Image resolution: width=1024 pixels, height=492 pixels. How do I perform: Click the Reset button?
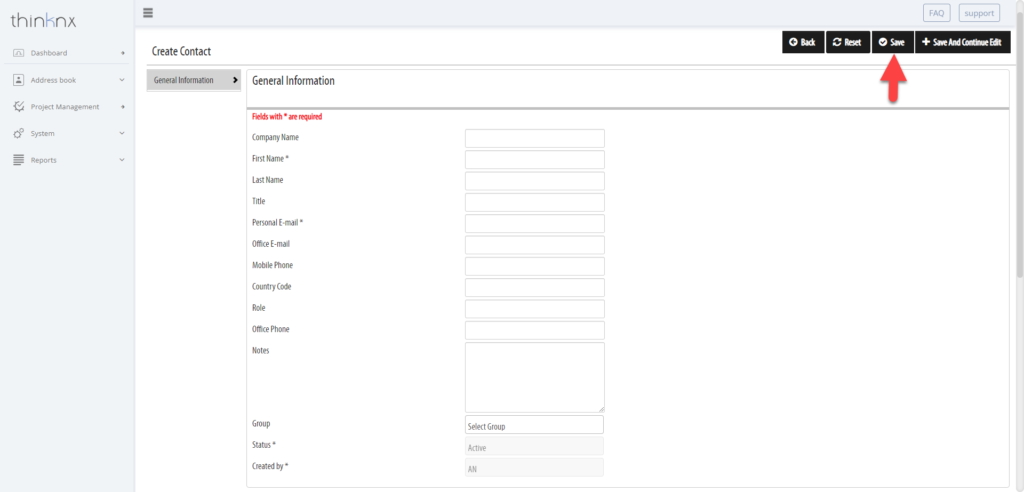848,42
